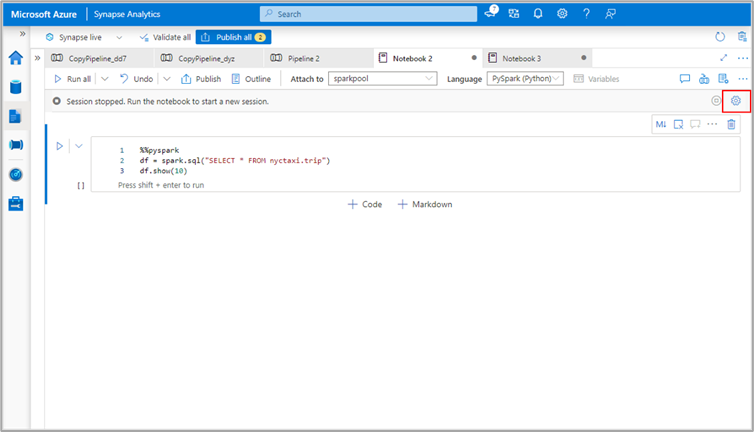Expand the collapsed resource pane chevrons
The image size is (754, 432).
pyautogui.click(x=38, y=58)
